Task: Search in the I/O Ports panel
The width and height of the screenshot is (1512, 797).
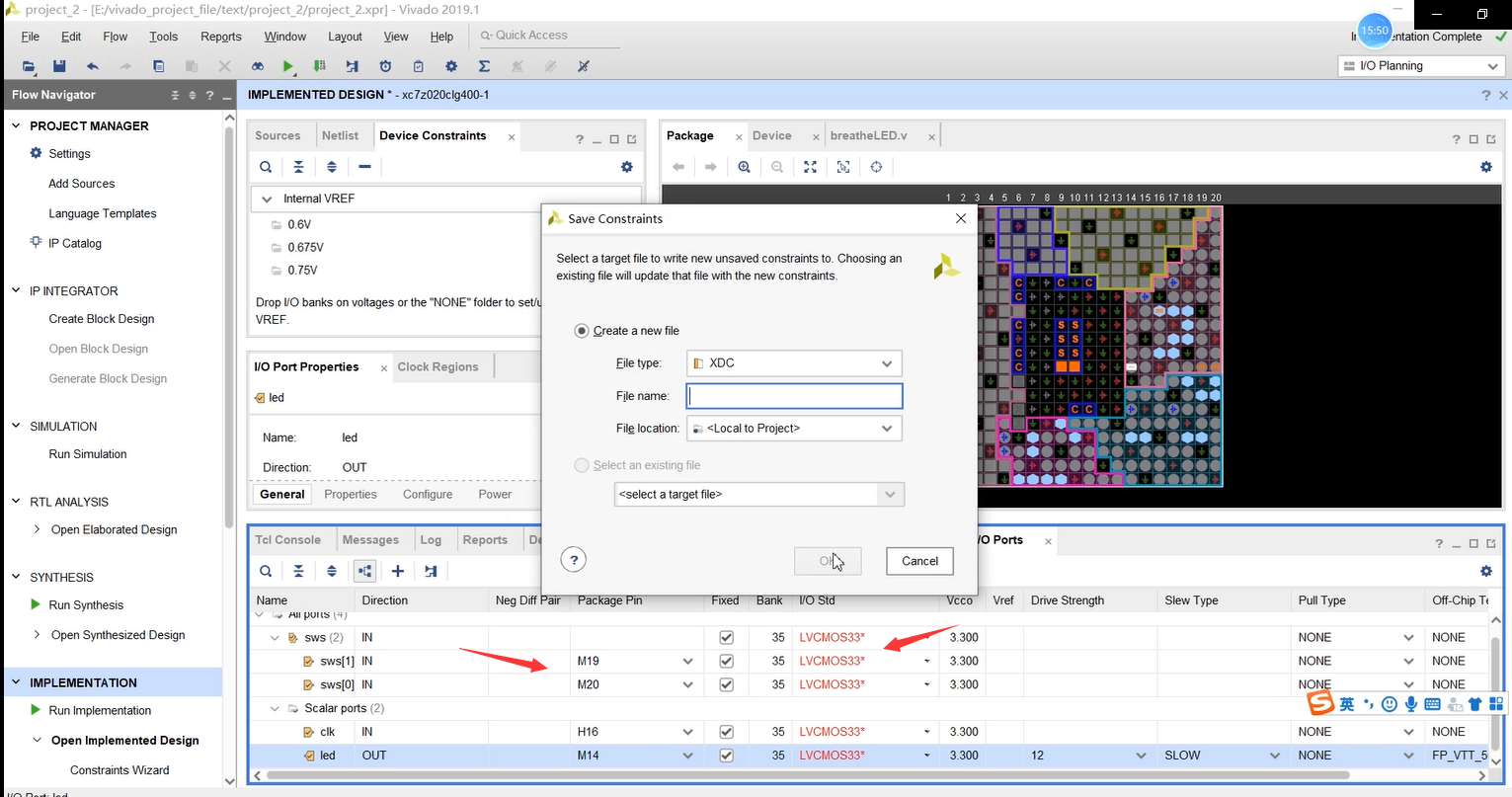Action: [x=266, y=571]
